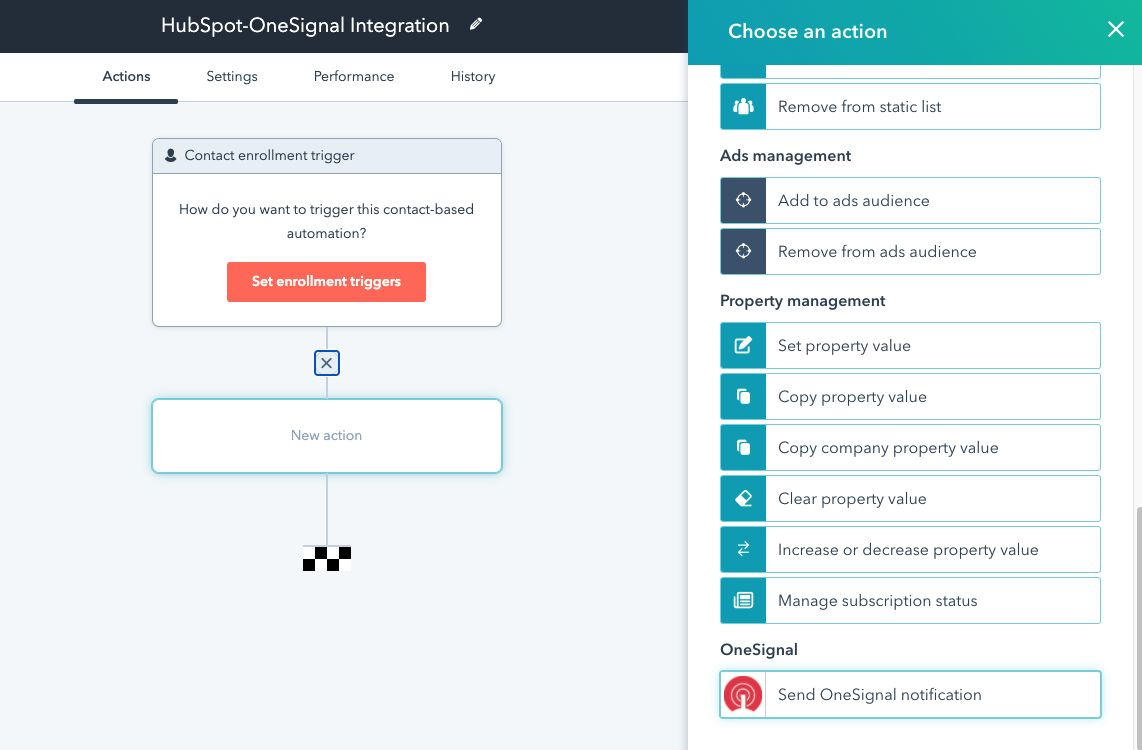Screen dimensions: 1142x750
Task: Select Increase or decrease property value
Action: coord(910,549)
